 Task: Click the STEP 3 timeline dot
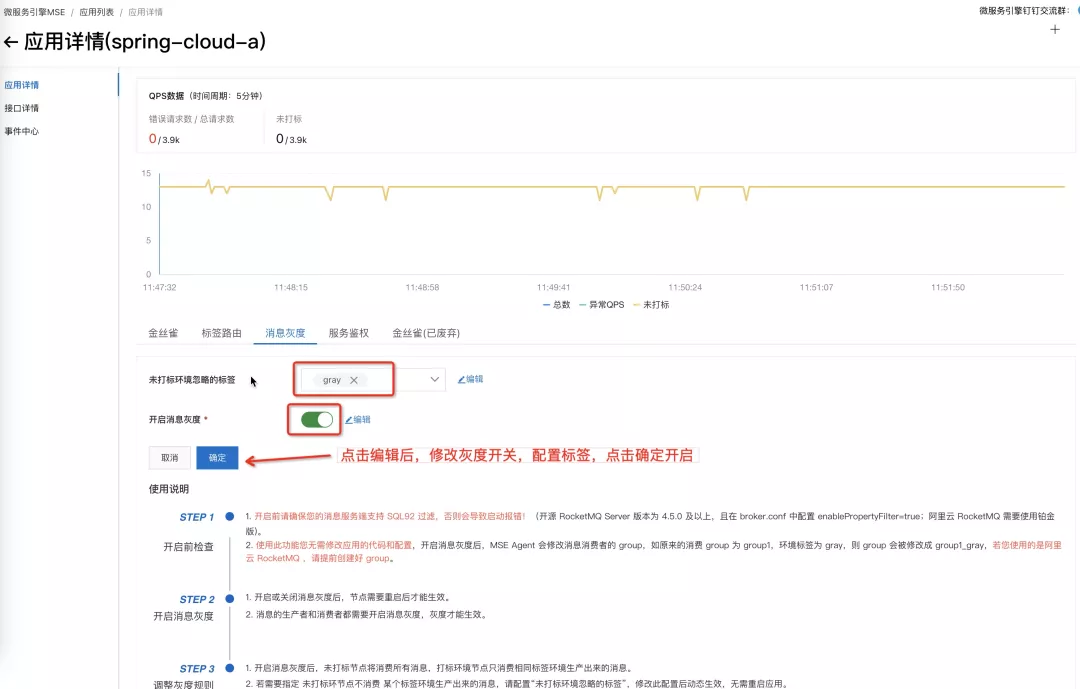click(229, 668)
